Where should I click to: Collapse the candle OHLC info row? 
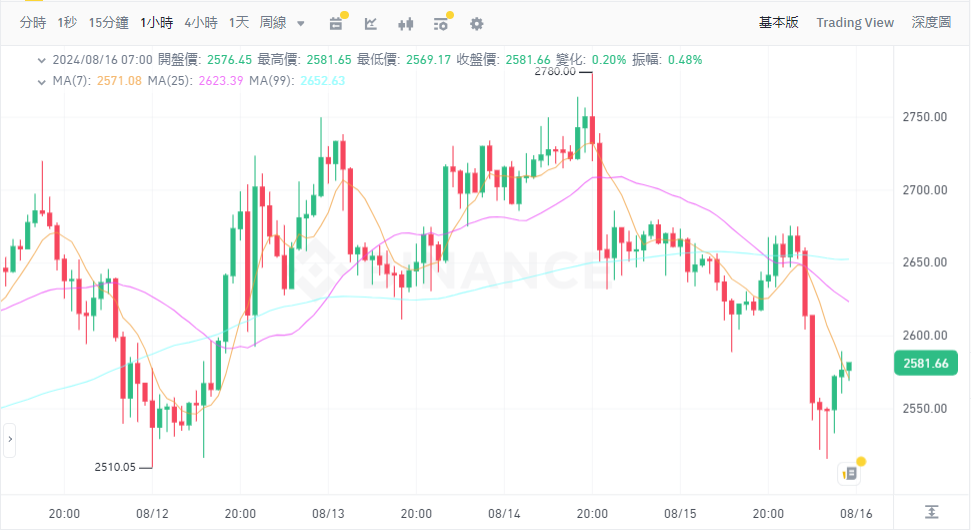pos(41,60)
